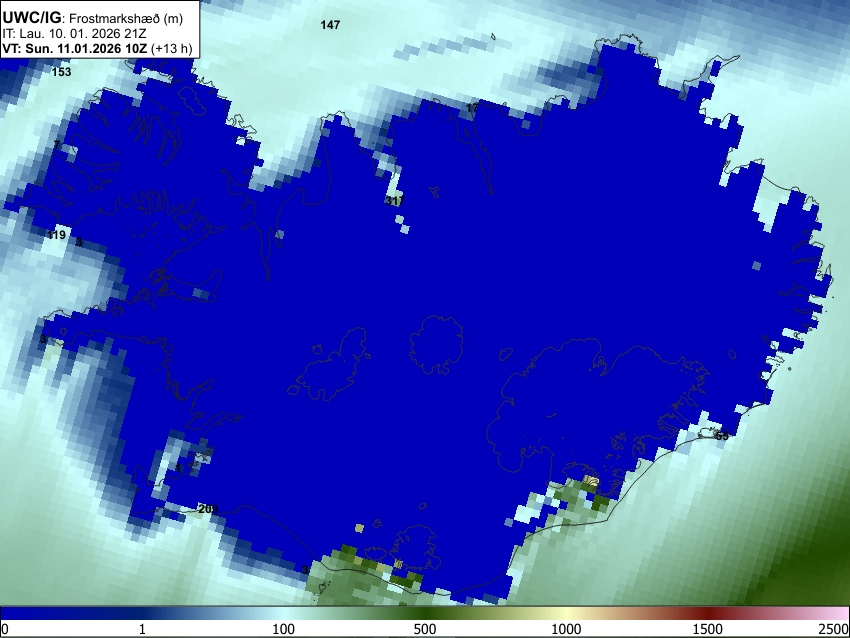Click the color scale label '1000'
The width and height of the screenshot is (850, 638).
coord(566,629)
